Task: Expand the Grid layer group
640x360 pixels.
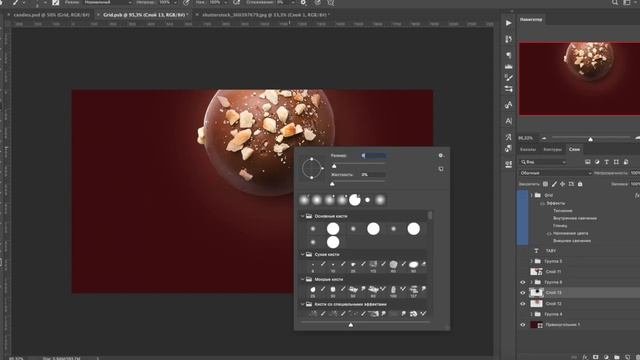Action: click(x=531, y=196)
